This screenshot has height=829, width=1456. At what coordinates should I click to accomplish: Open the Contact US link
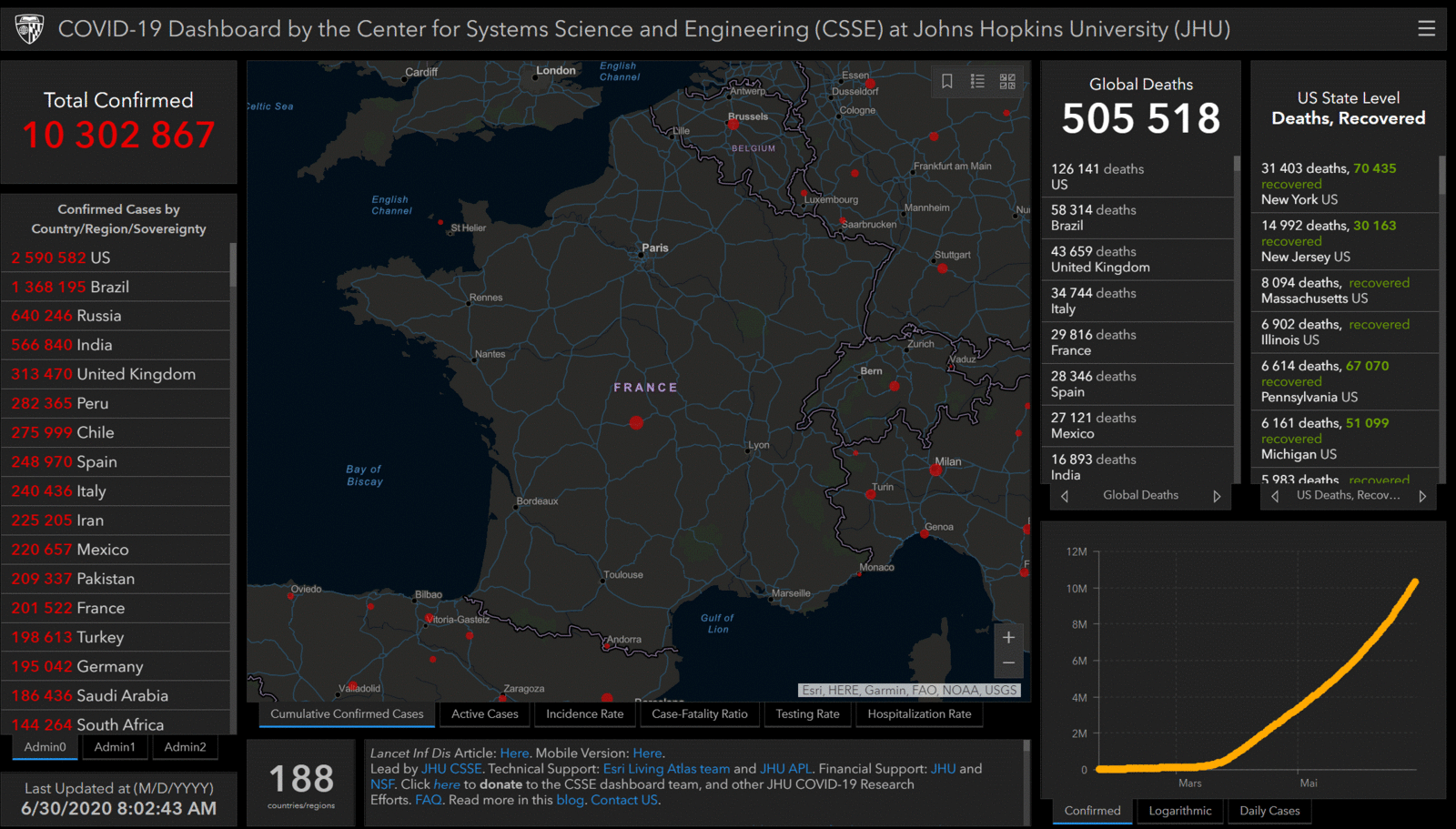point(624,800)
